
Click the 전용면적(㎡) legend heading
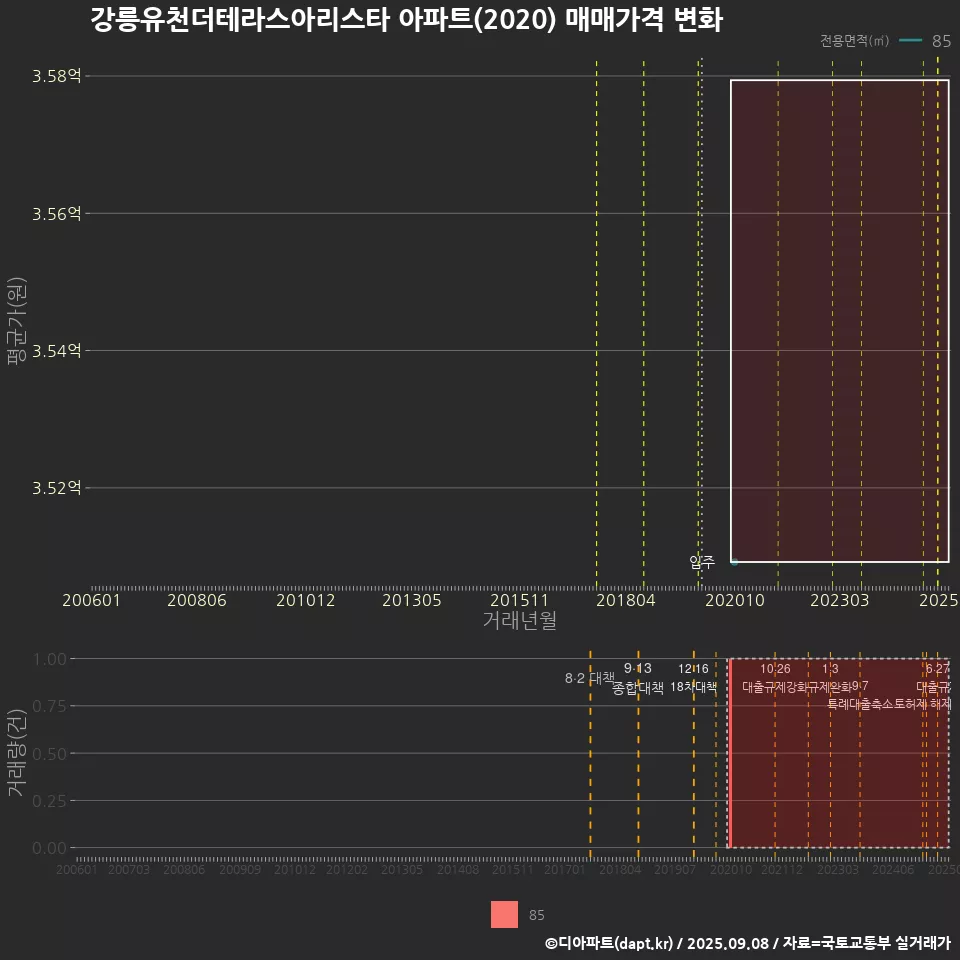click(x=854, y=40)
